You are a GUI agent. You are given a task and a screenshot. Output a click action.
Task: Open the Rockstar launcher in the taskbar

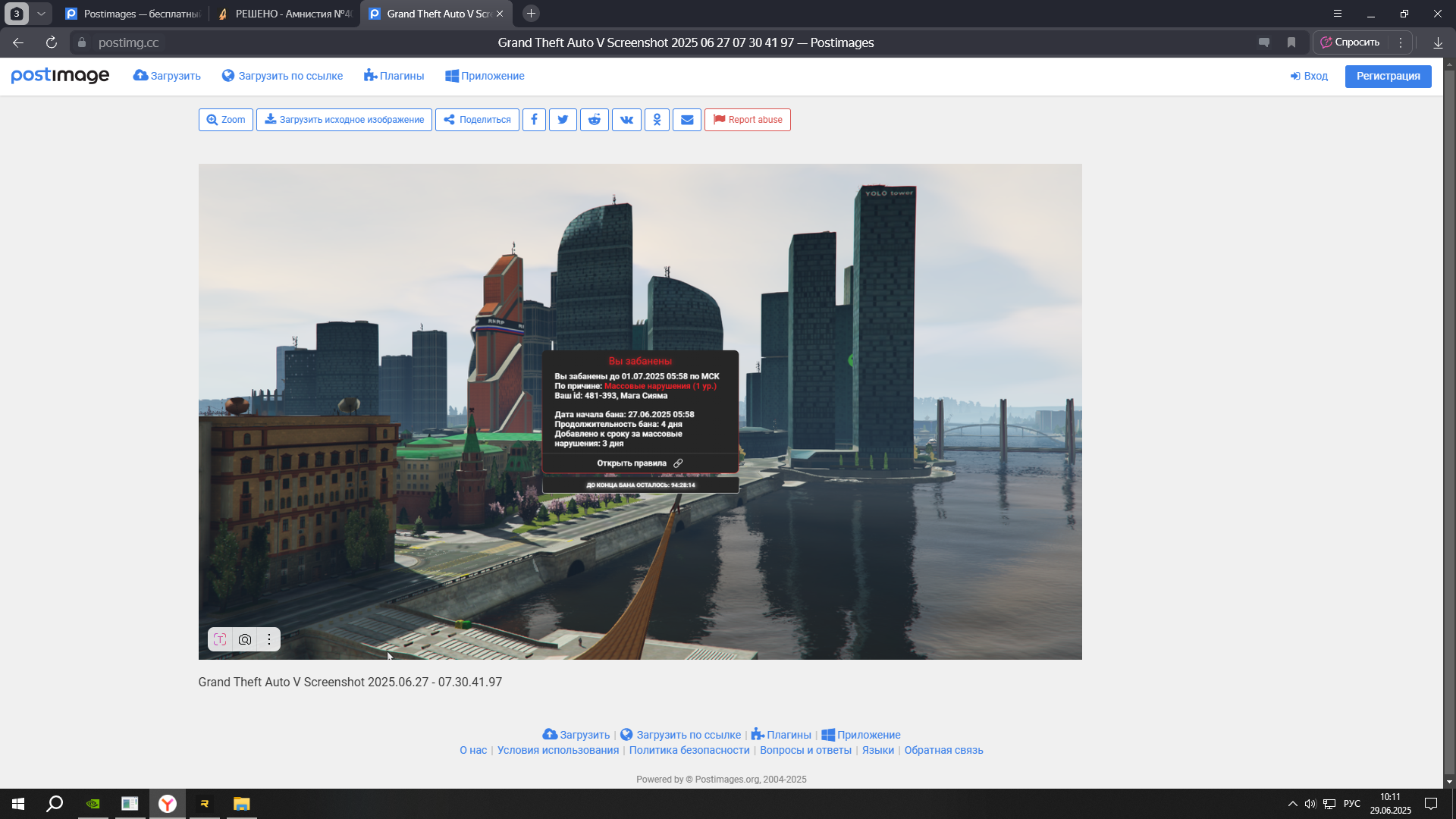point(204,804)
